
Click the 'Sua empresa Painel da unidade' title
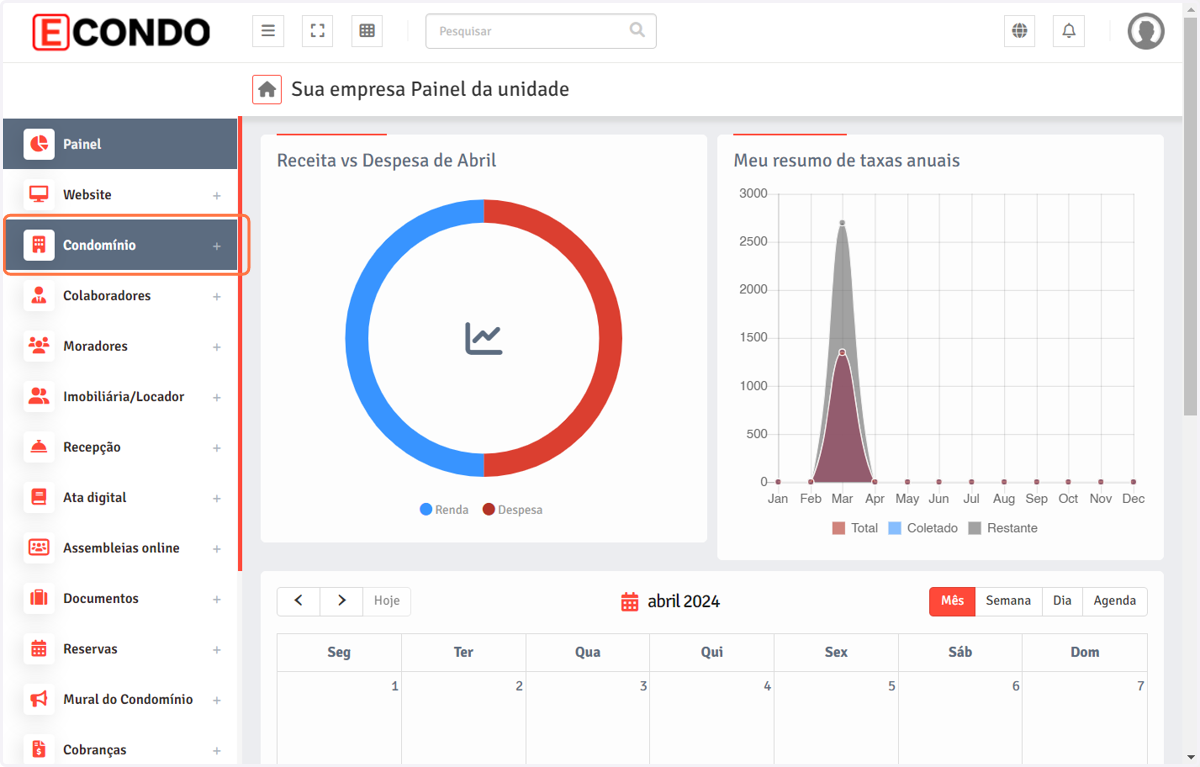pos(430,89)
